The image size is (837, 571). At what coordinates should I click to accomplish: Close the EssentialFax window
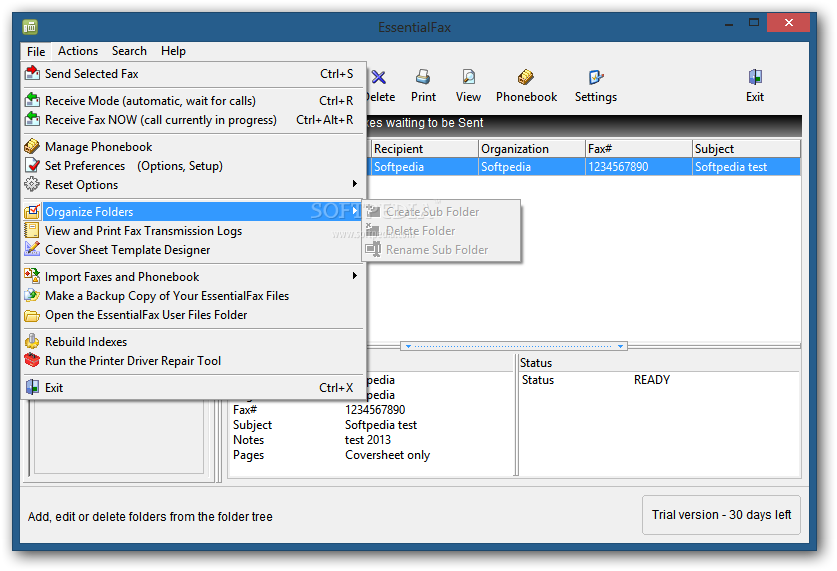click(788, 22)
